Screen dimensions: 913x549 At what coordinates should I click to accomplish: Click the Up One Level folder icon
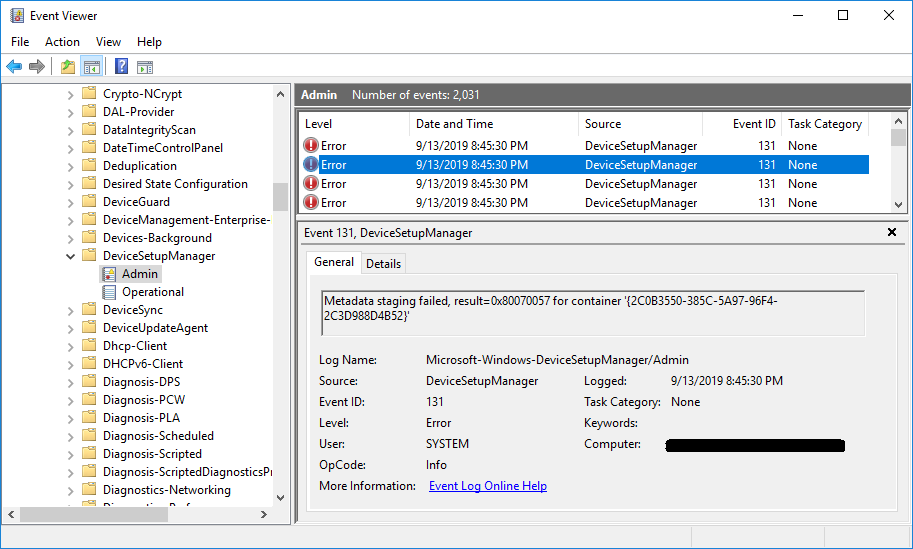[x=68, y=66]
